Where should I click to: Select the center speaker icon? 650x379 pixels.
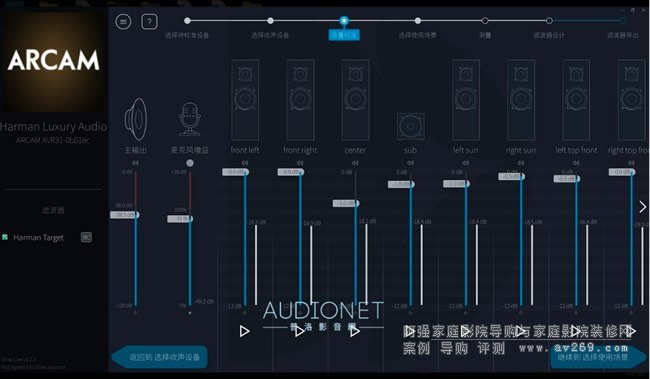pos(355,100)
